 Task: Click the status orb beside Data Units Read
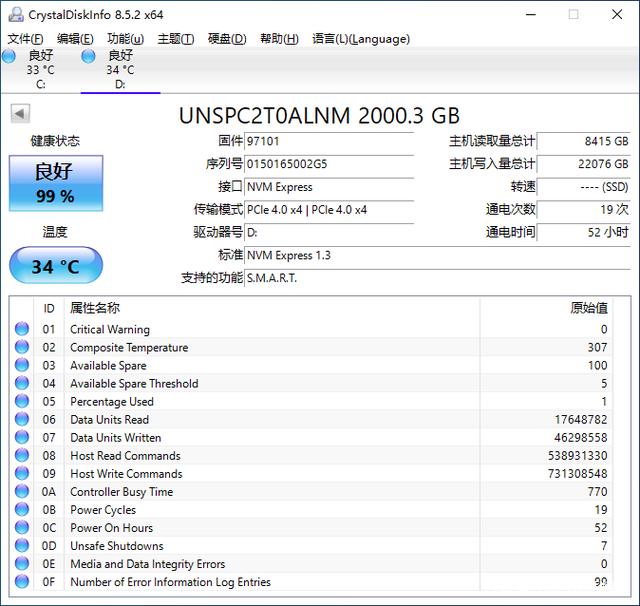tap(22, 419)
